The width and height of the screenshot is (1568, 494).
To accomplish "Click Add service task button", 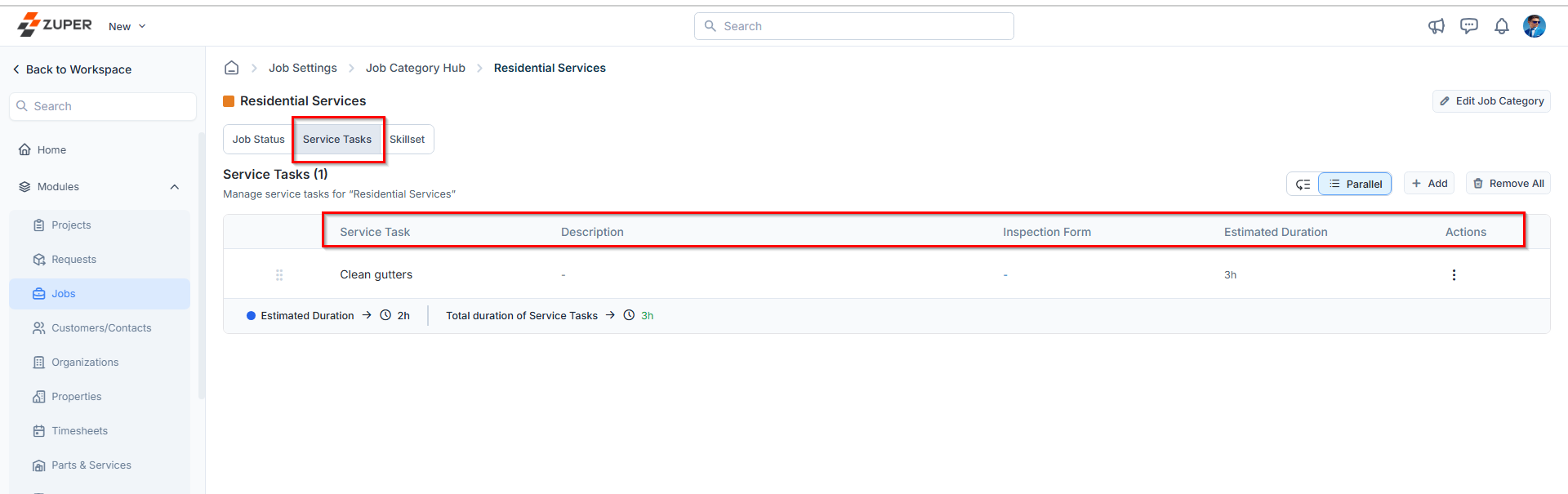I will [x=1429, y=184].
